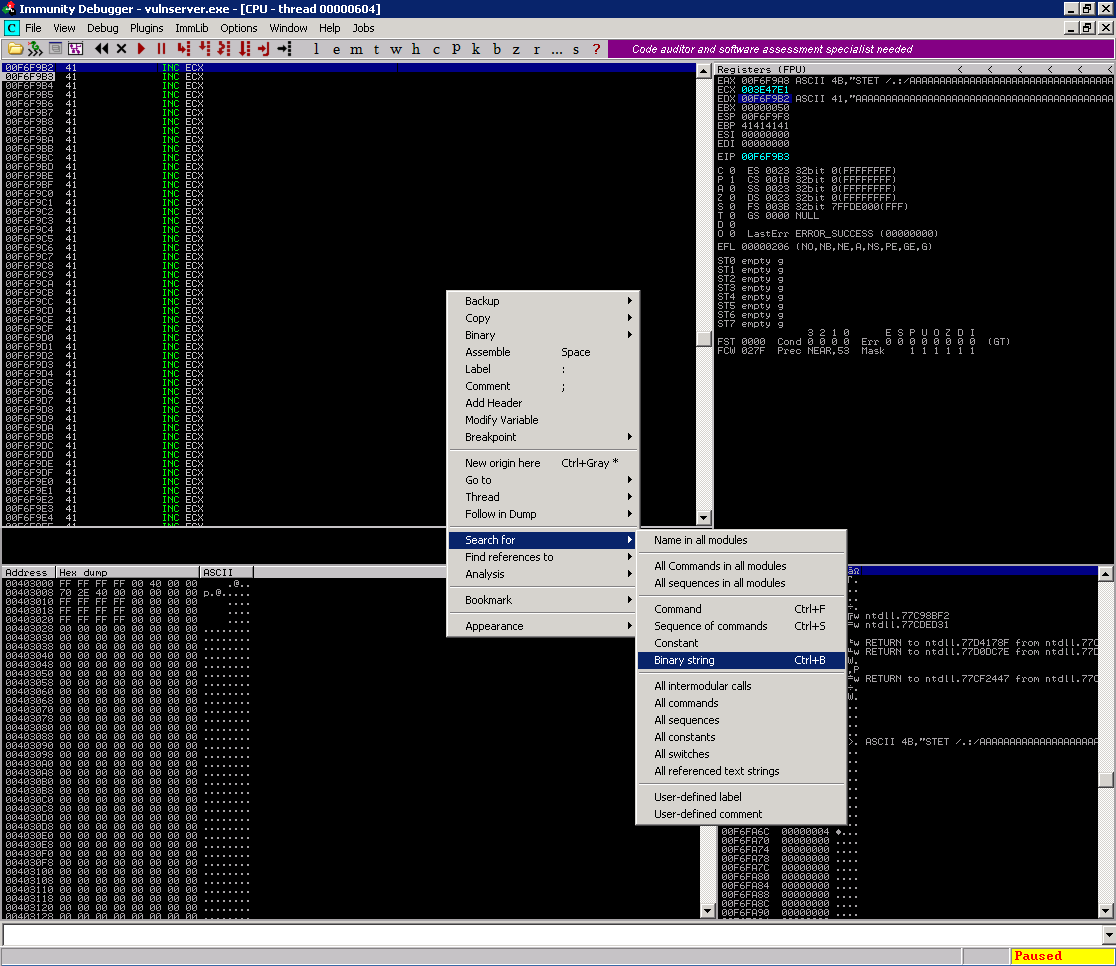Expand the Bookmark submenu
Screen dimensions: 1116x966
(x=543, y=600)
